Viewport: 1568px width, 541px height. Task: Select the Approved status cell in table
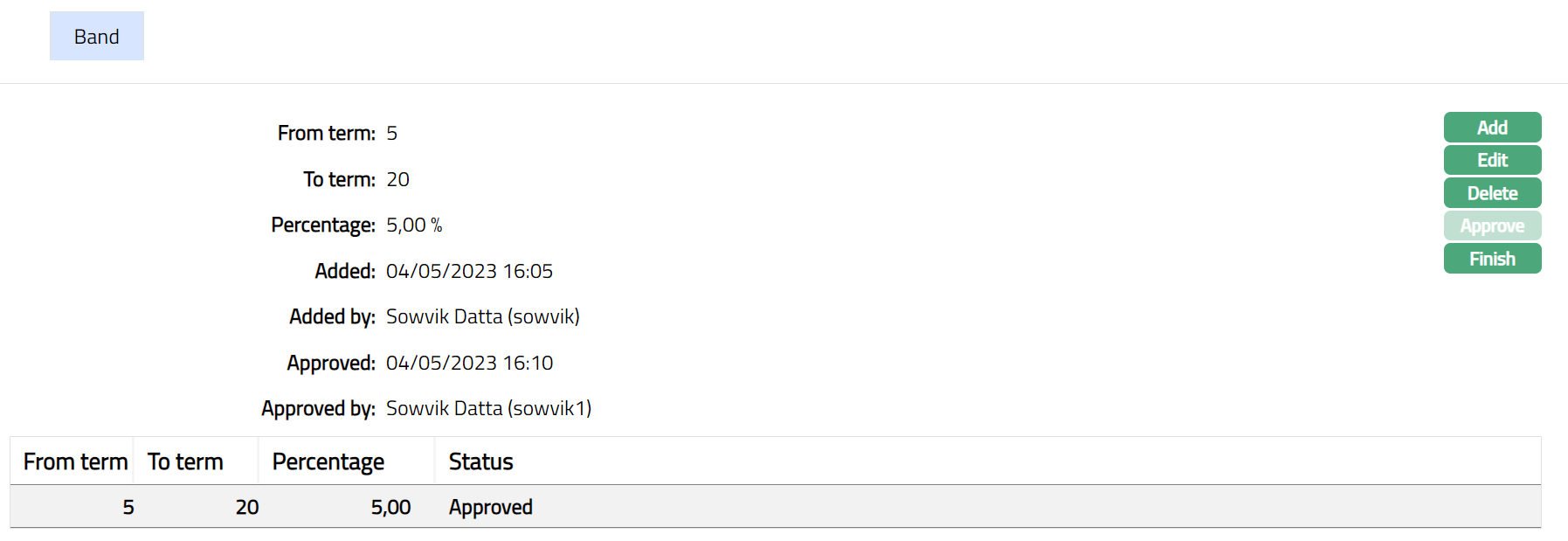click(x=490, y=507)
